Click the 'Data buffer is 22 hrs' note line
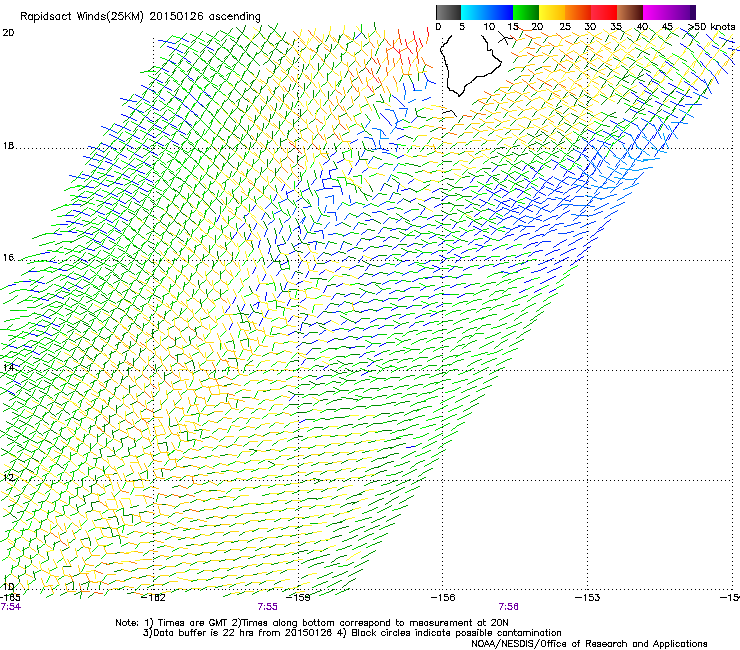The width and height of the screenshot is (740, 650). point(352,633)
